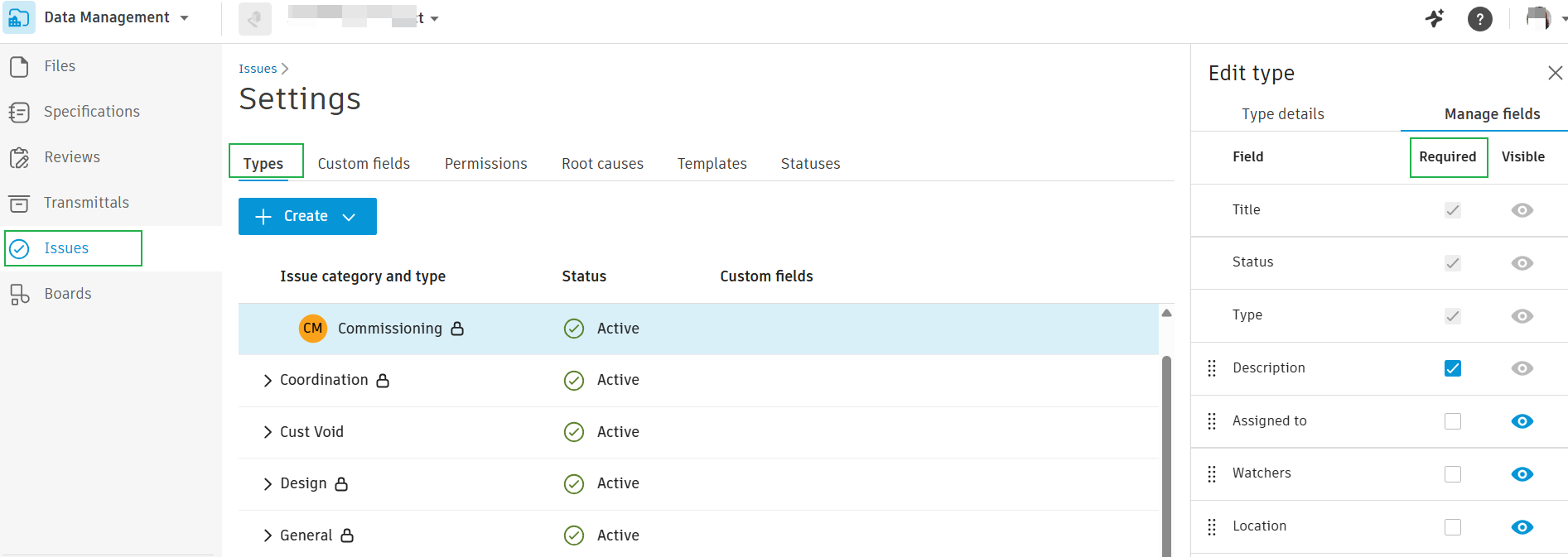Image resolution: width=1568 pixels, height=557 pixels.
Task: Go back via Issues breadcrumb link
Action: pos(258,69)
